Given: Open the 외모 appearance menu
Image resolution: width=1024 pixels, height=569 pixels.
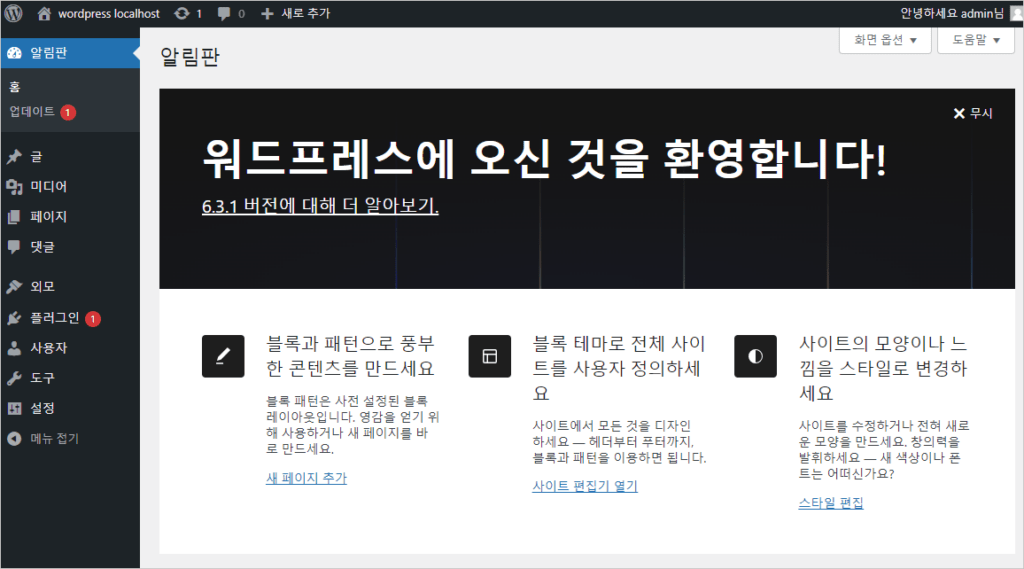Looking at the screenshot, I should click(70, 287).
